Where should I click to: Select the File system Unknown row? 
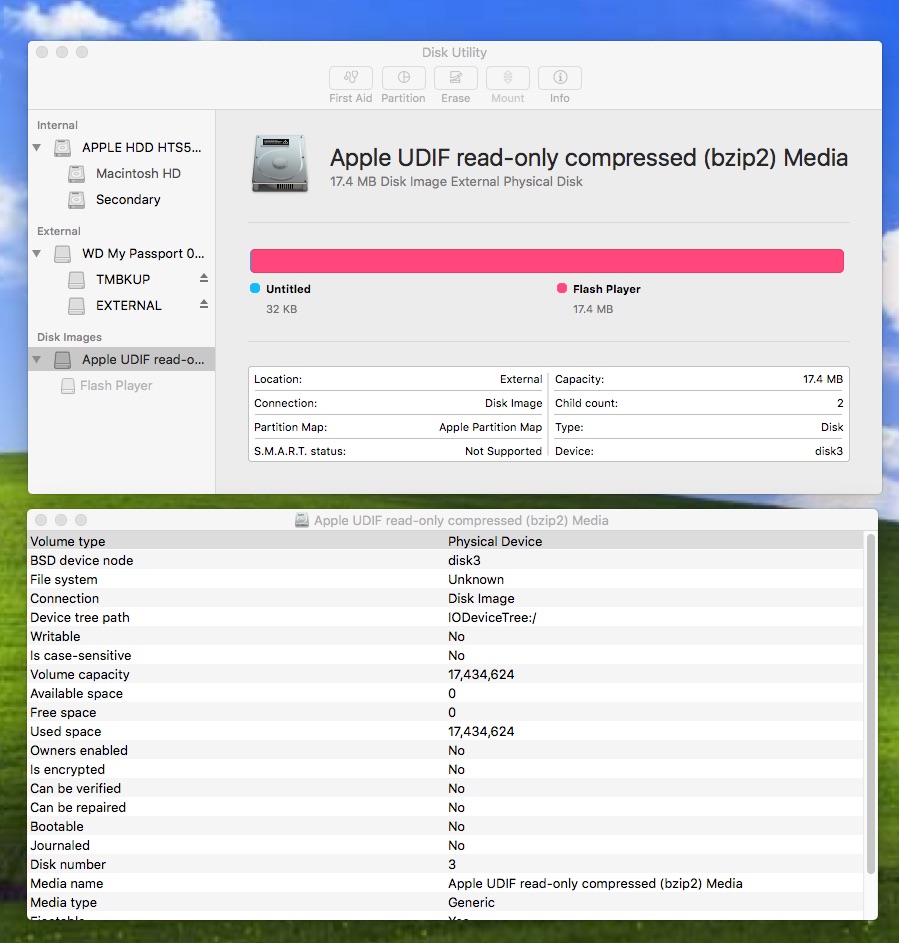[x=446, y=580]
